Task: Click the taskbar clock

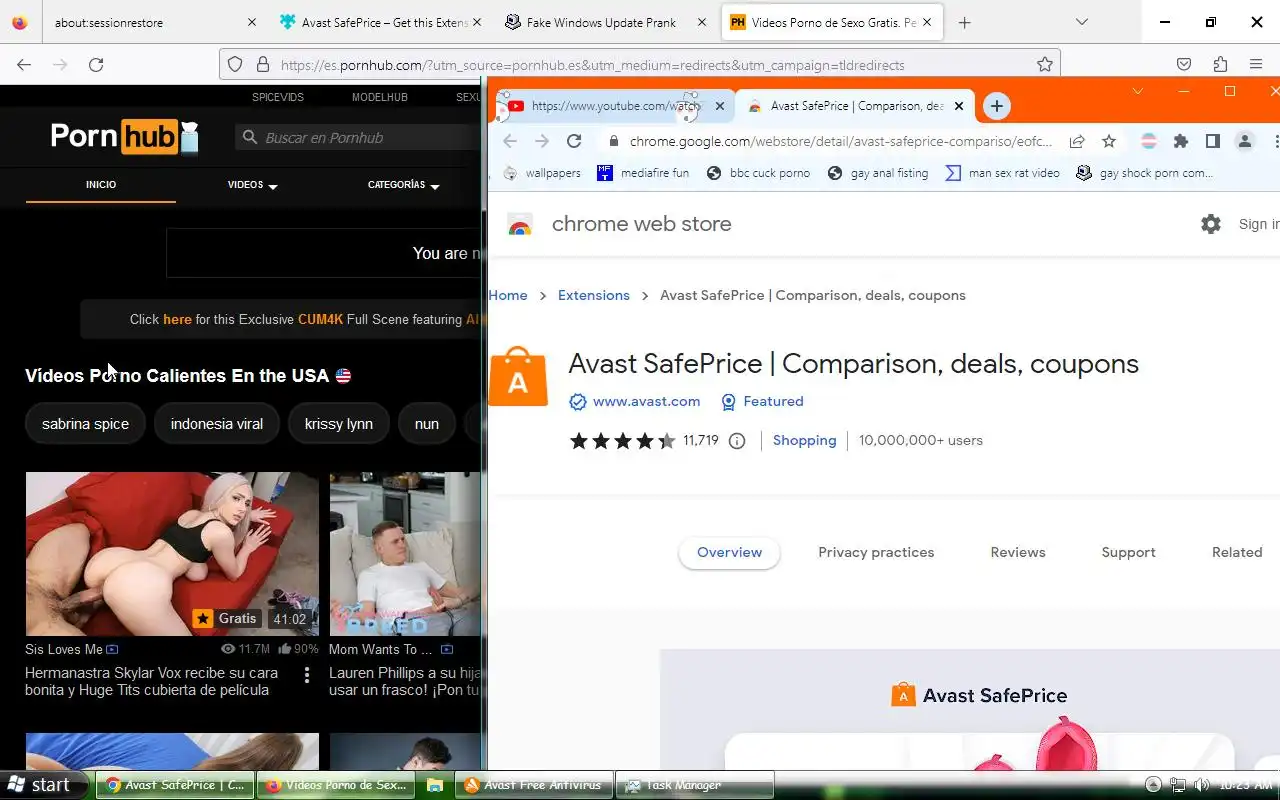Action: click(1247, 785)
